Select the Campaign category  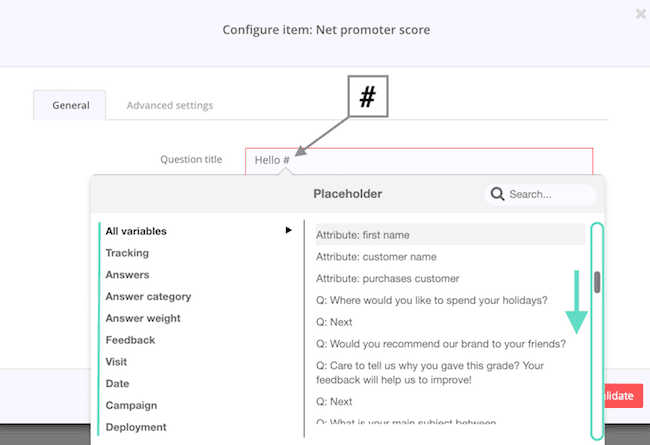pyautogui.click(x=131, y=405)
